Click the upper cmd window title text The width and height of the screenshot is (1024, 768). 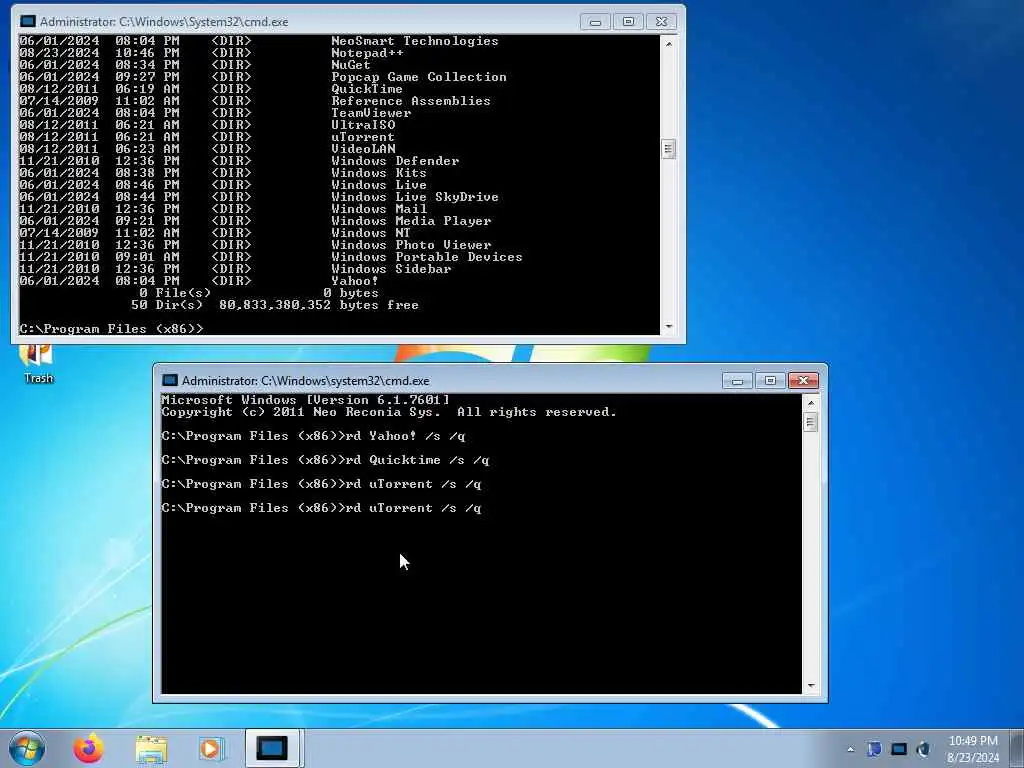point(164,22)
